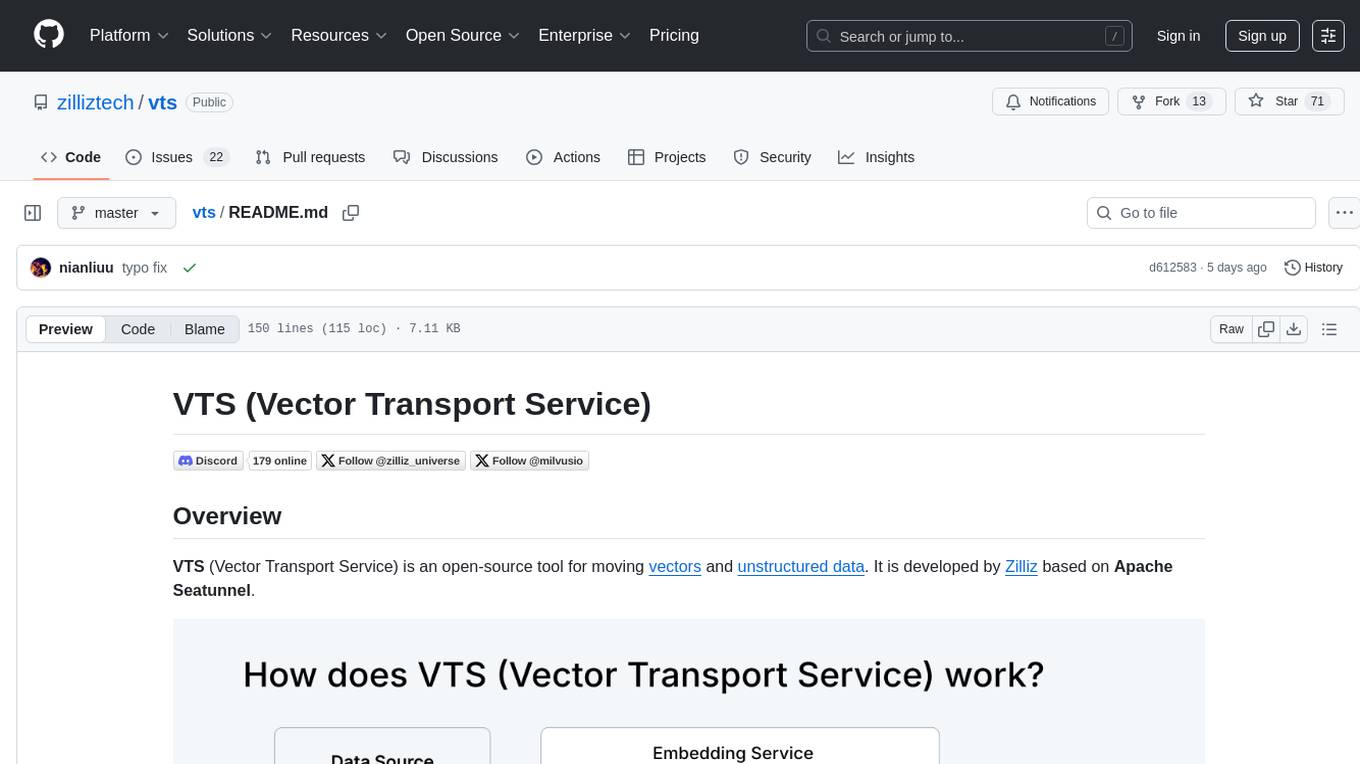Expand the Platform menu
Screen dimensions: 1360x764
(129, 35)
